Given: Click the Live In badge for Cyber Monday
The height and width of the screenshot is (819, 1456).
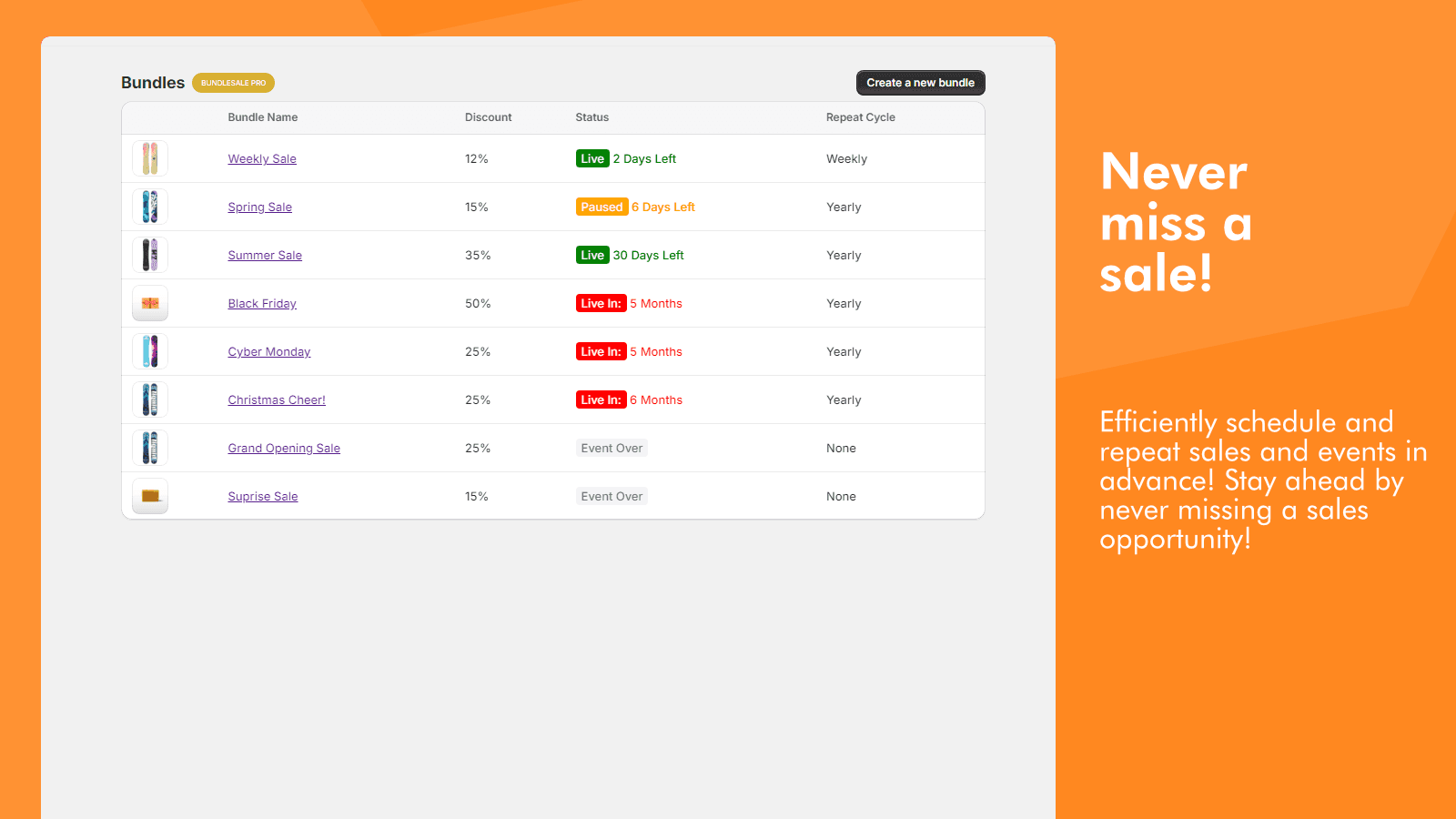Looking at the screenshot, I should (x=601, y=352).
